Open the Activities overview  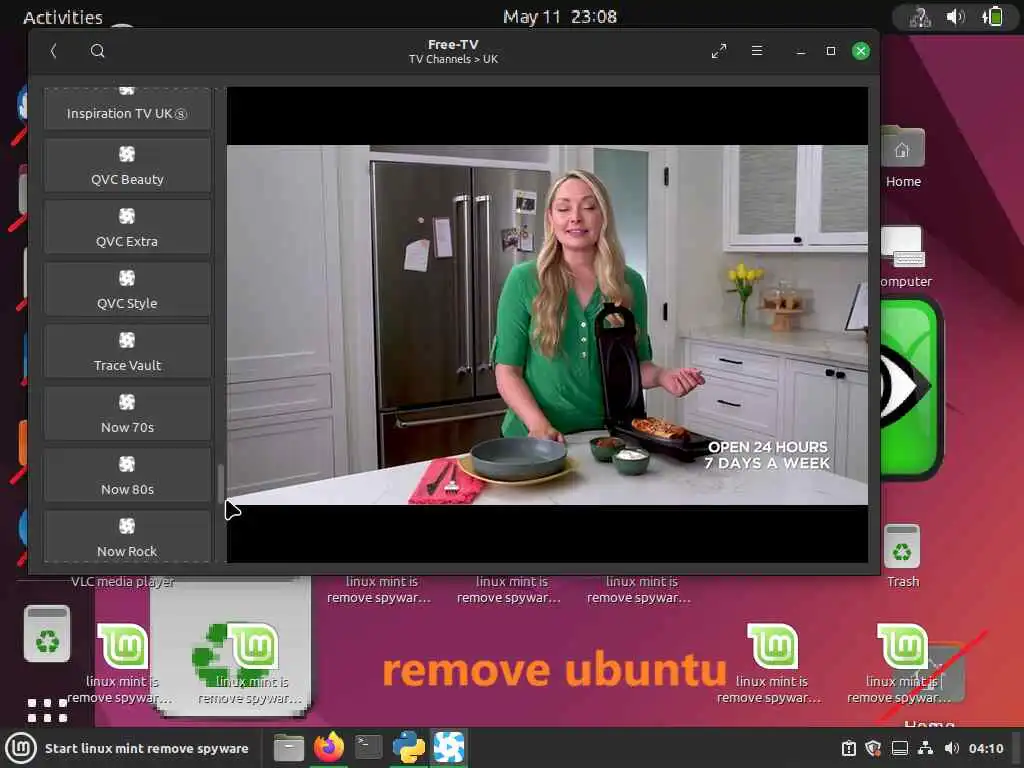pos(63,17)
